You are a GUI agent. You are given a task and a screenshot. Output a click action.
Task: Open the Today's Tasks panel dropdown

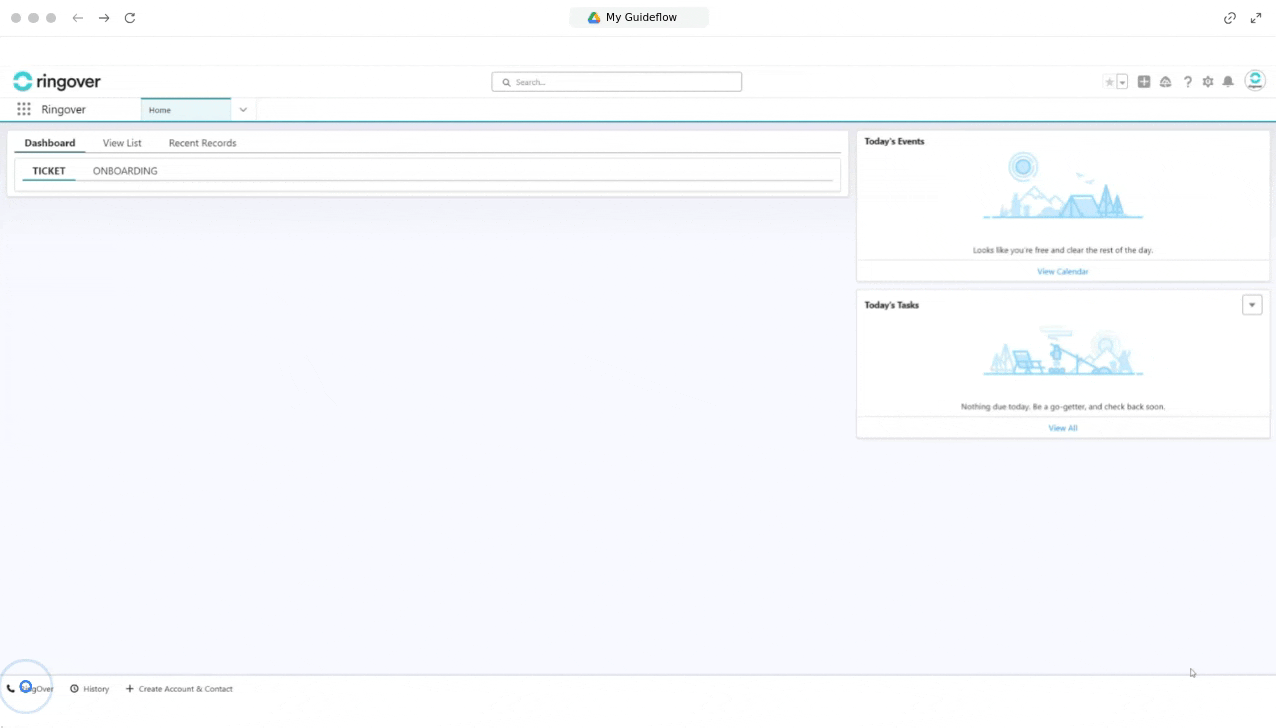(1251, 304)
